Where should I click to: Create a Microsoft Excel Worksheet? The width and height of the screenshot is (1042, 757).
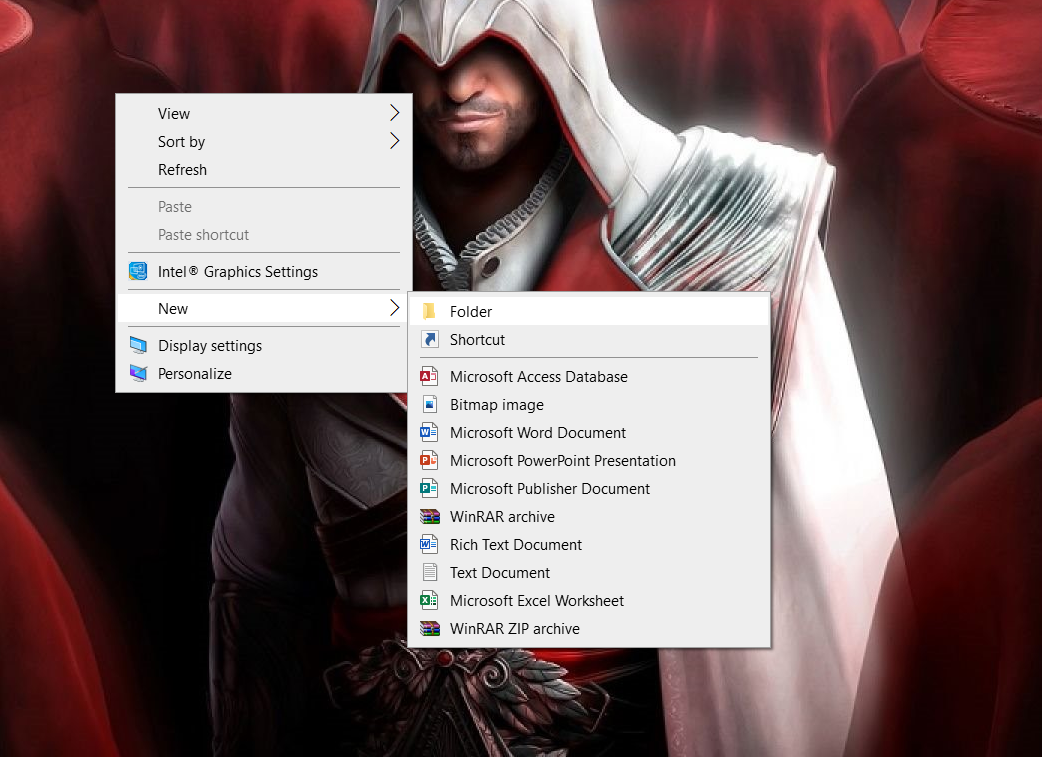pos(589,600)
